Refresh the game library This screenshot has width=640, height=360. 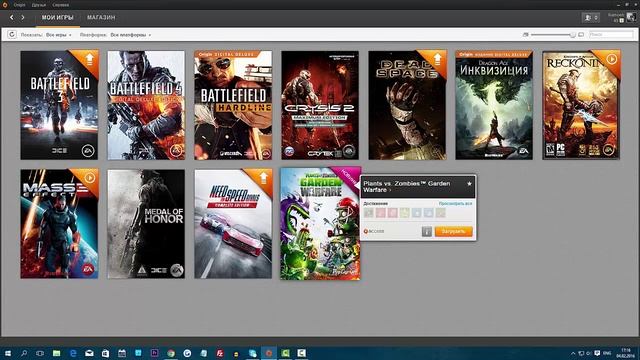pos(12,35)
